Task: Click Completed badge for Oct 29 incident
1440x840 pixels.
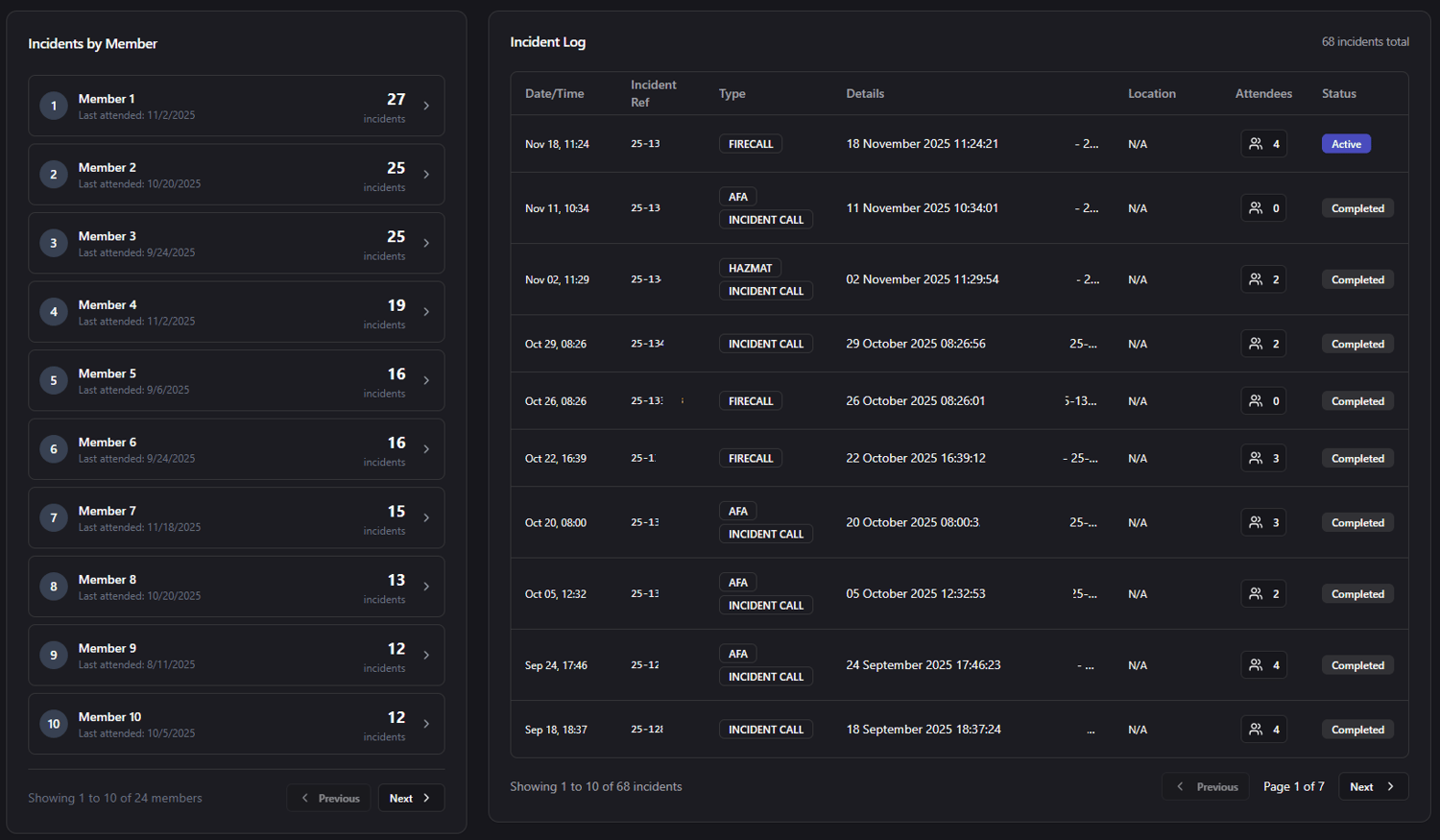Action: 1357,345
